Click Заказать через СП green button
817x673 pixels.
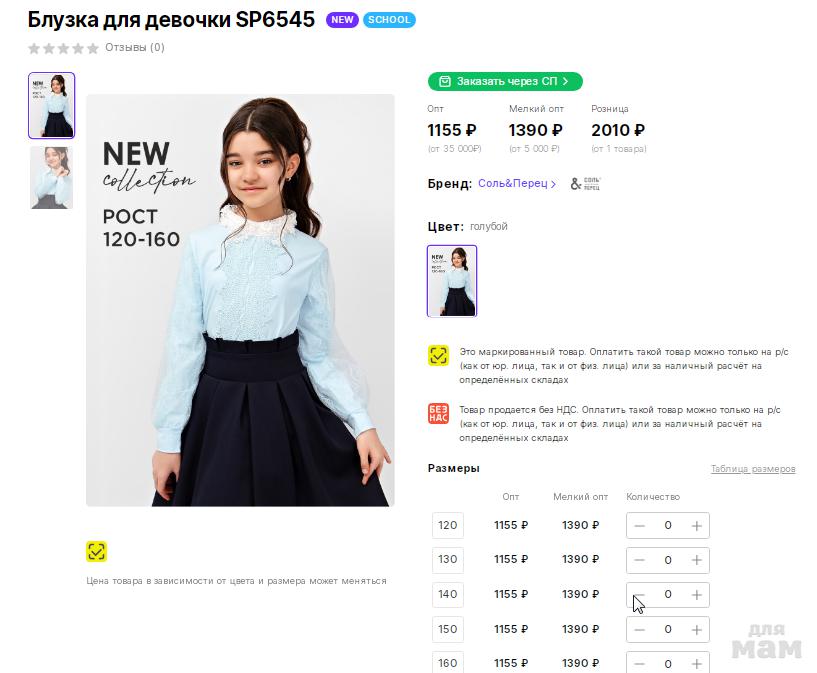click(505, 81)
